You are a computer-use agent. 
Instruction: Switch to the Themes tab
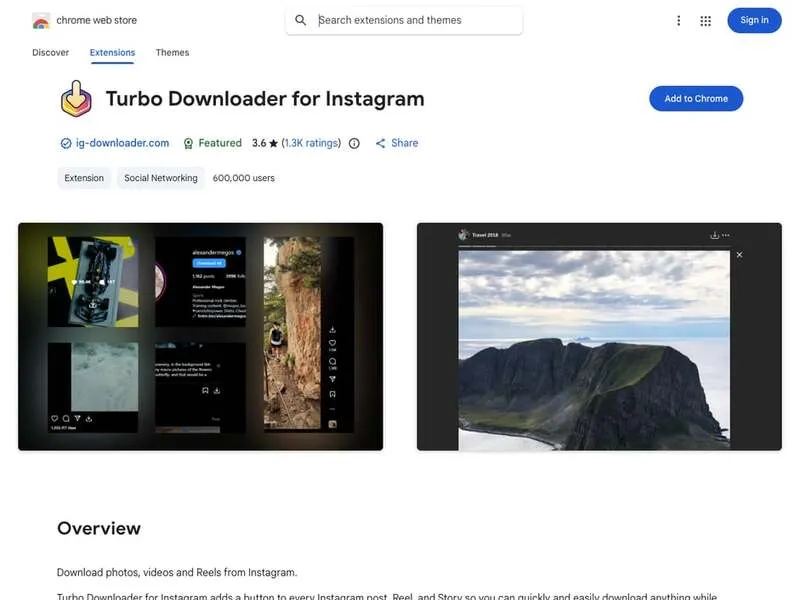[171, 52]
